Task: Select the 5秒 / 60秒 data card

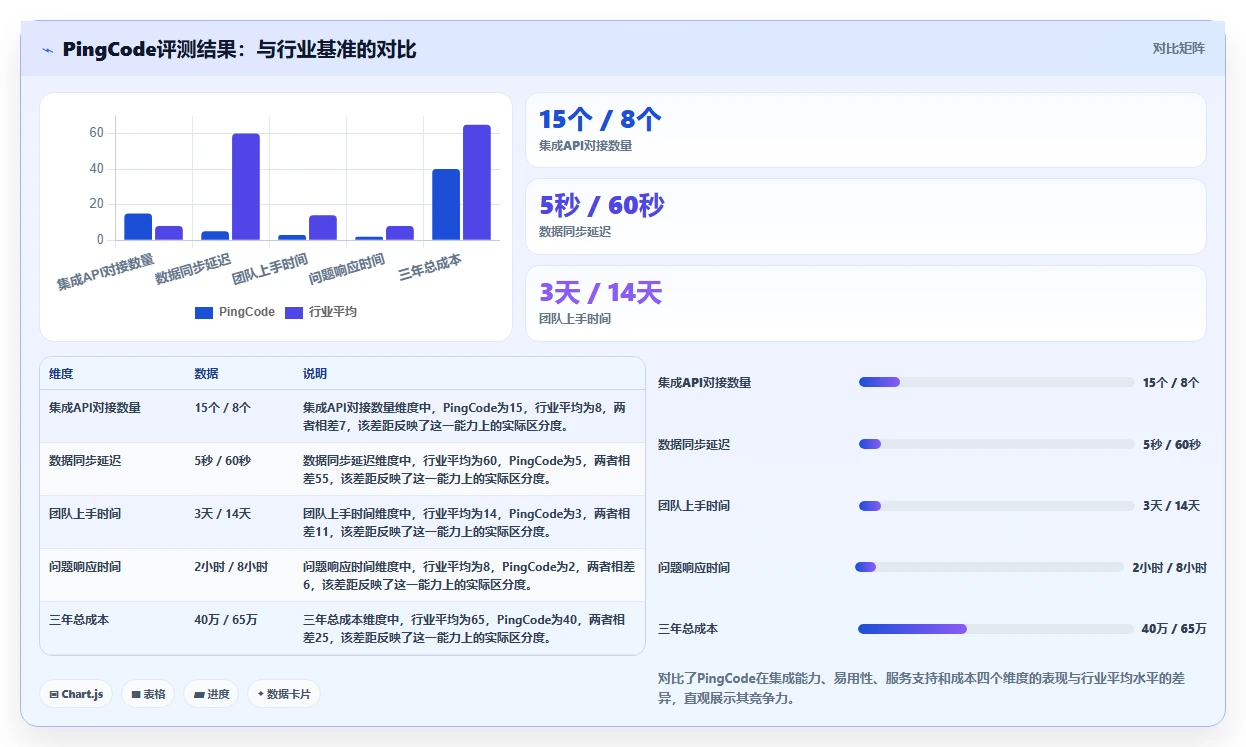Action: tap(865, 216)
